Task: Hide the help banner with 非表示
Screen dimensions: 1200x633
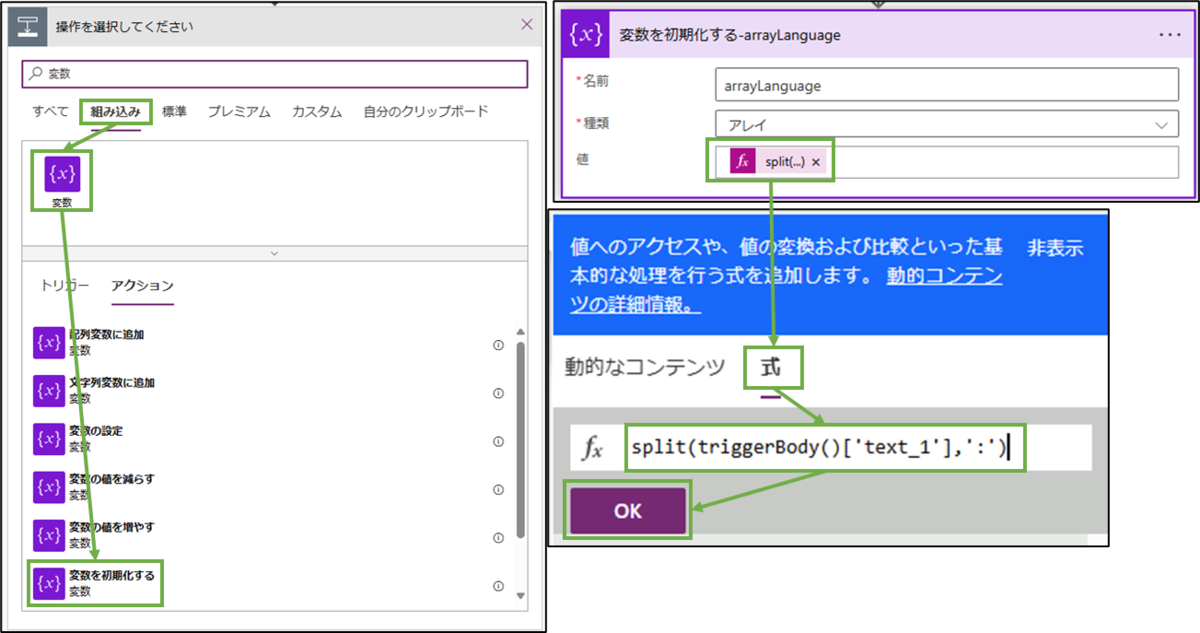Action: point(1056,249)
